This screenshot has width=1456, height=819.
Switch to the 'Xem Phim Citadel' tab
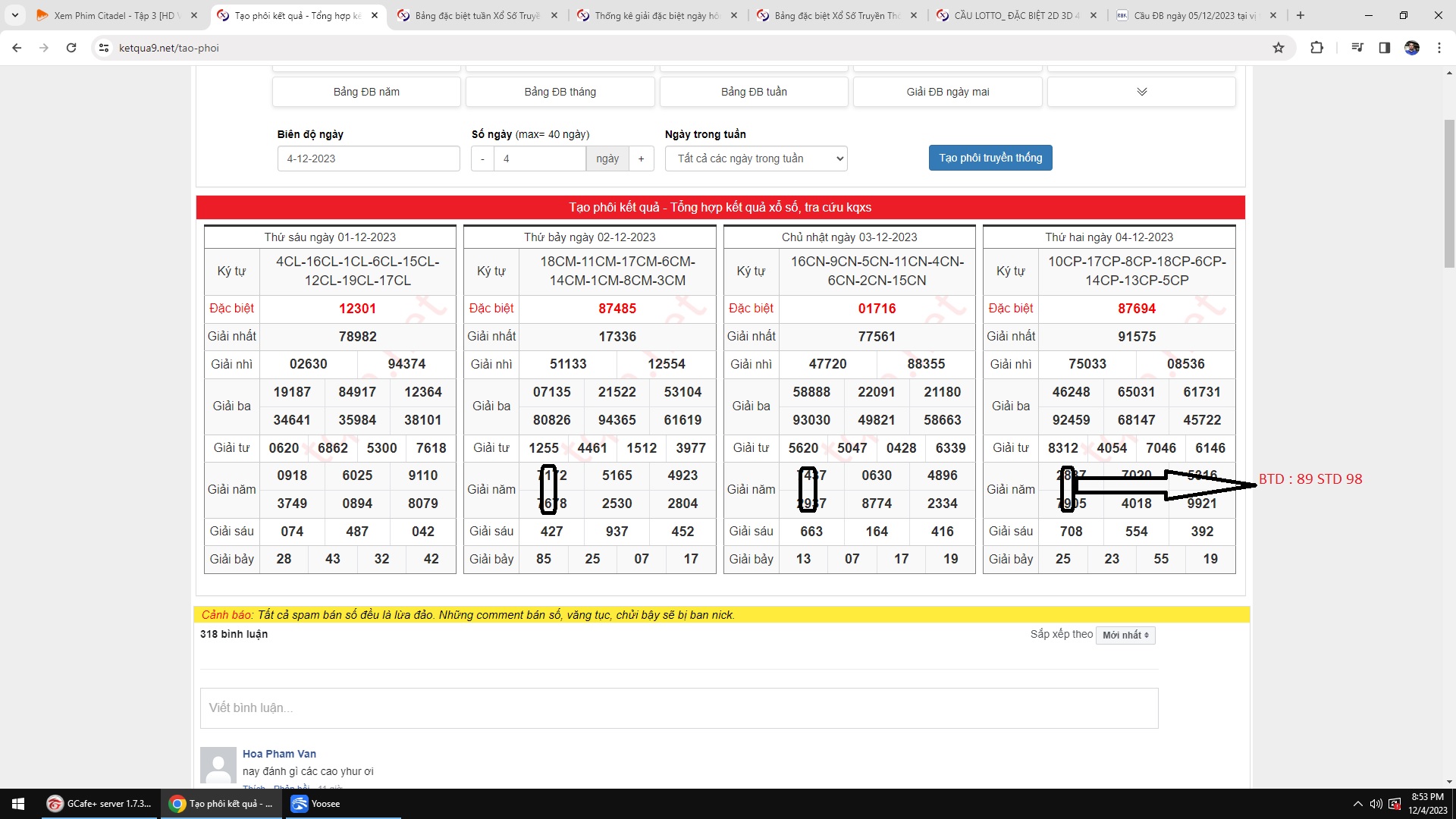pos(114,15)
